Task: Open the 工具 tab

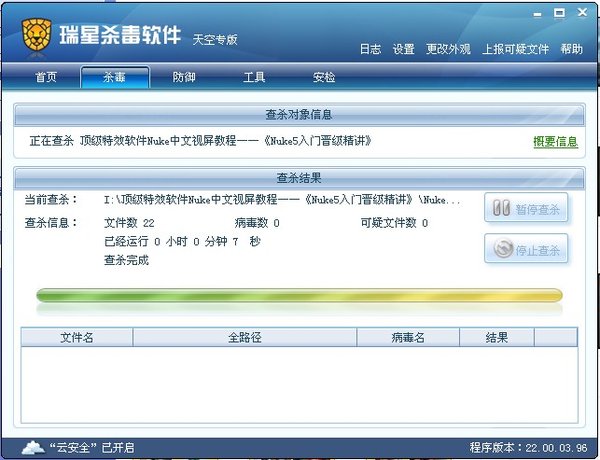Action: [x=254, y=77]
